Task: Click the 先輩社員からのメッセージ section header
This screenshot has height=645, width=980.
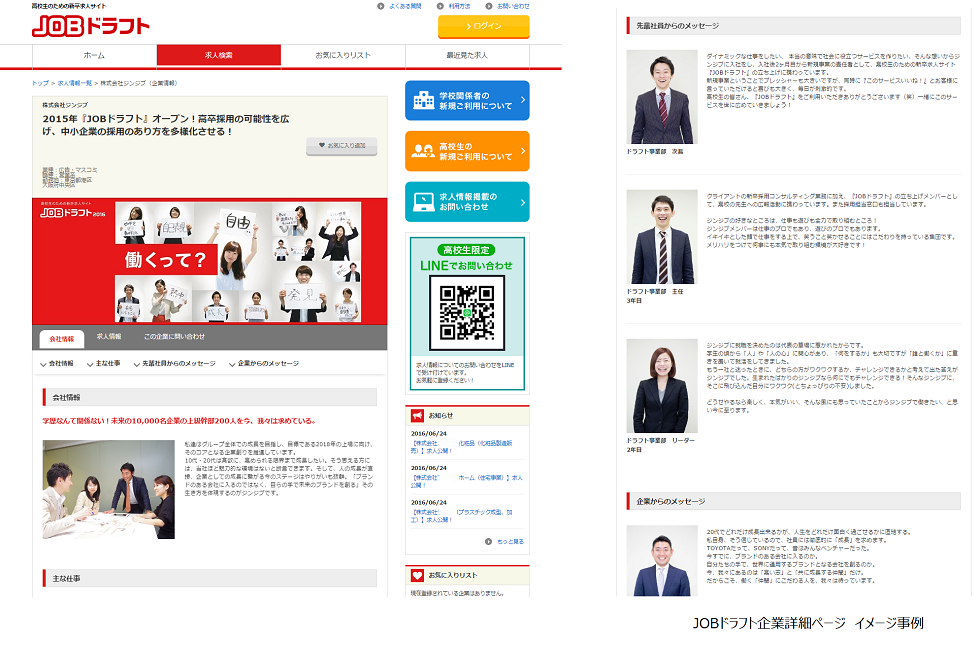Action: 794,26
